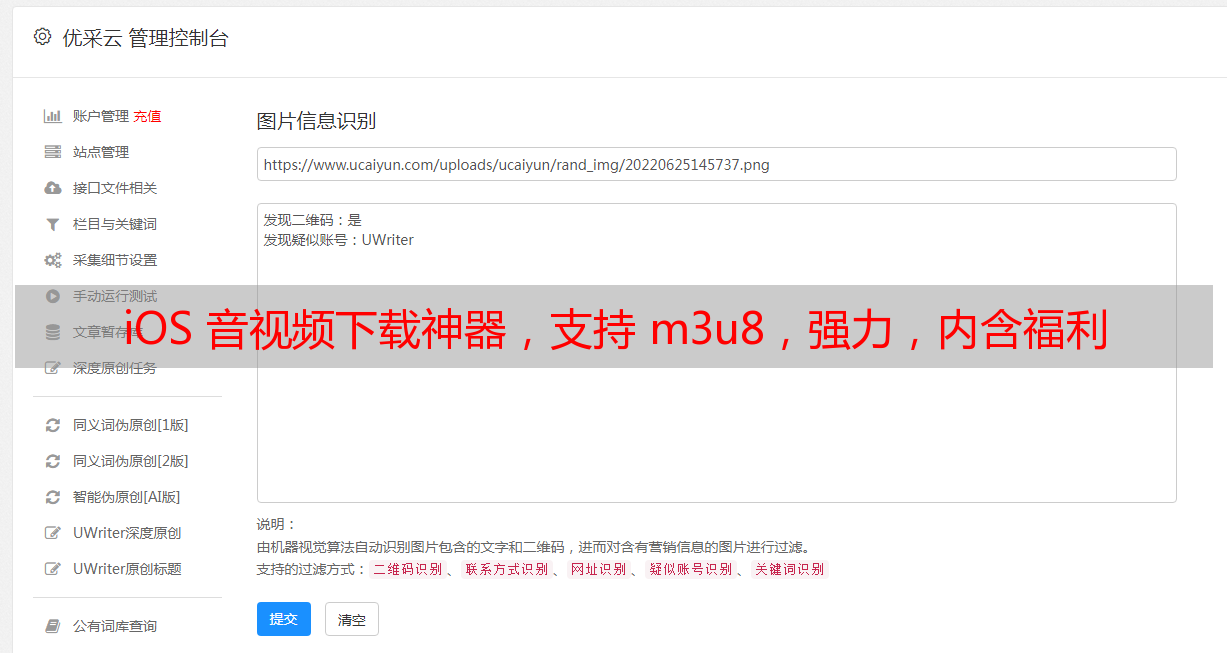The height and width of the screenshot is (653, 1227).
Task: Open UWriter原创标题 menu item
Action: (127, 569)
